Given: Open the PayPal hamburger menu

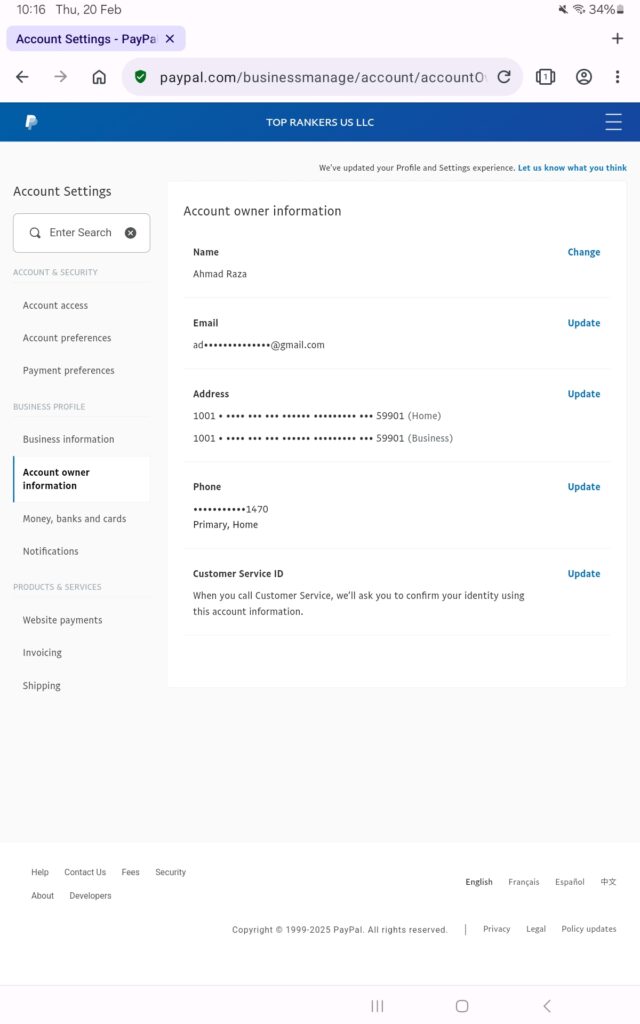Looking at the screenshot, I should click(x=613, y=122).
